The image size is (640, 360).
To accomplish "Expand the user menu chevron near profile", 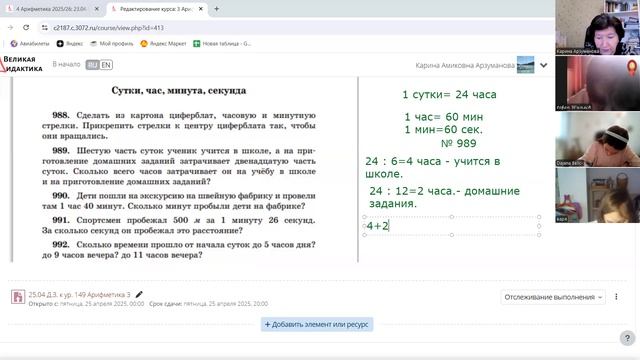I will click(x=543, y=65).
